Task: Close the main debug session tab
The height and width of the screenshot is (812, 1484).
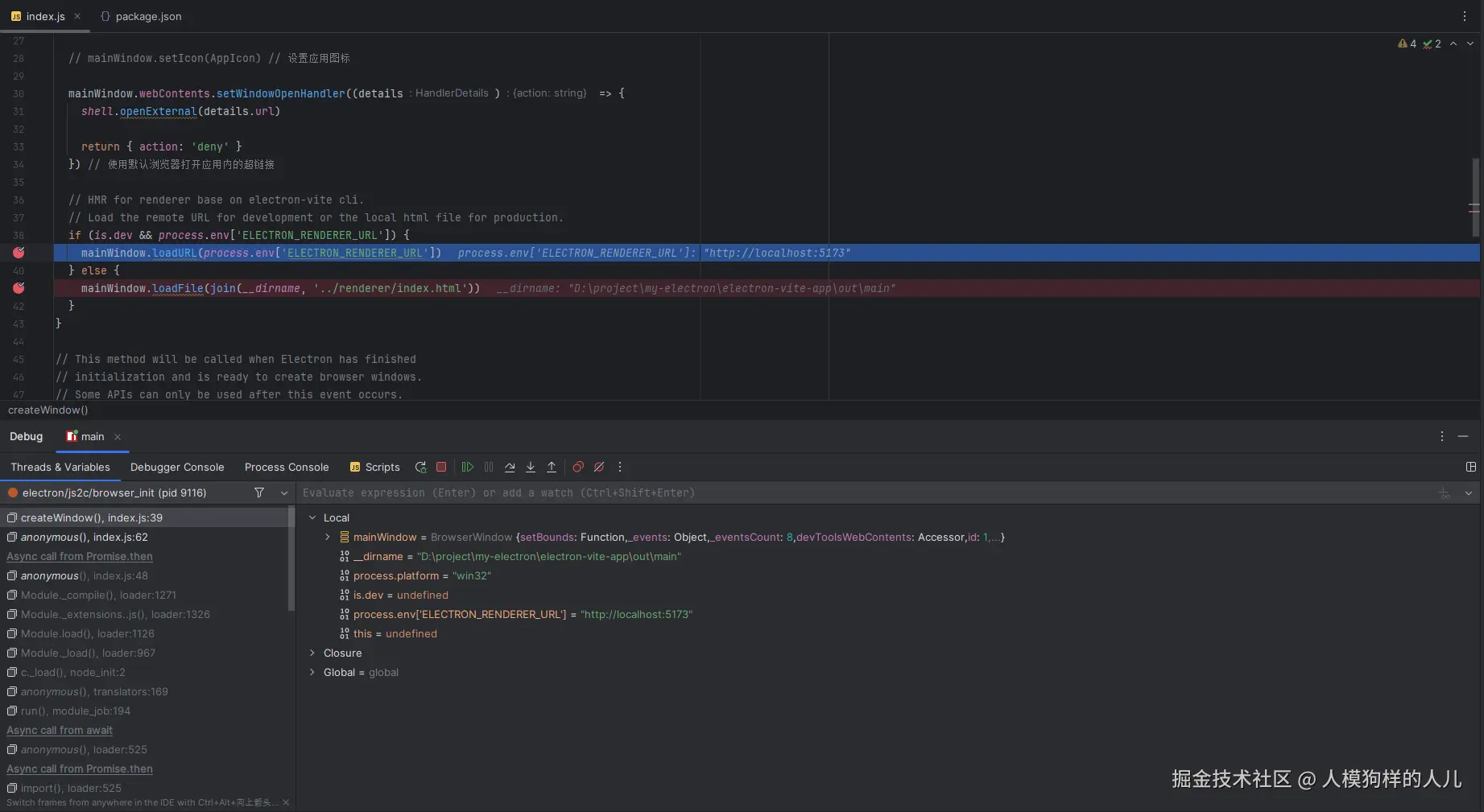Action: 118,437
